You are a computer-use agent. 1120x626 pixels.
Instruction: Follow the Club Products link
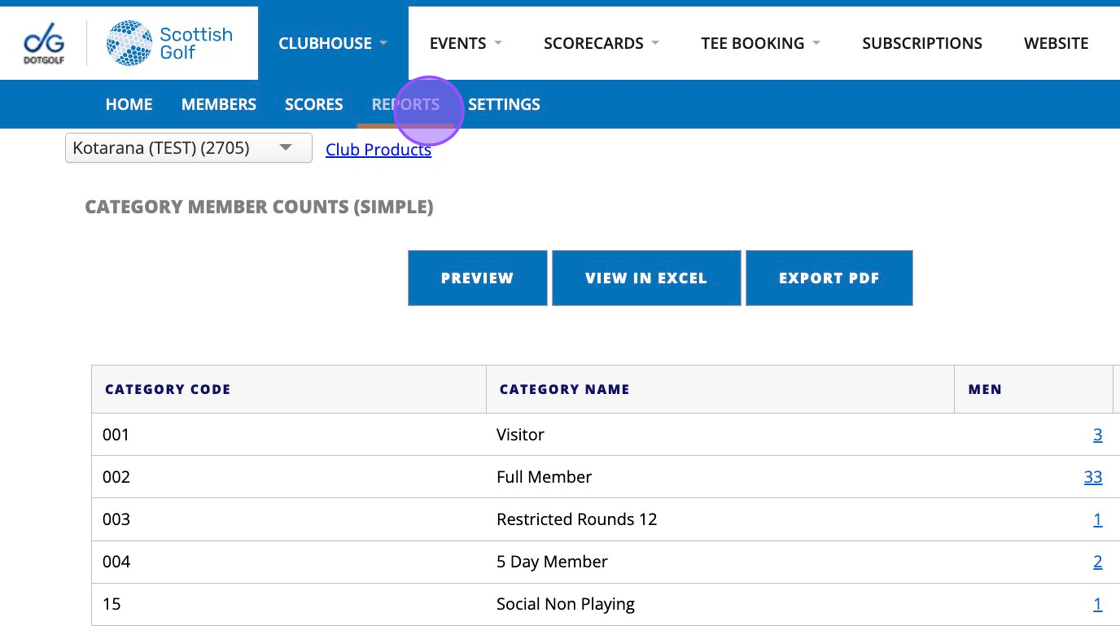379,149
